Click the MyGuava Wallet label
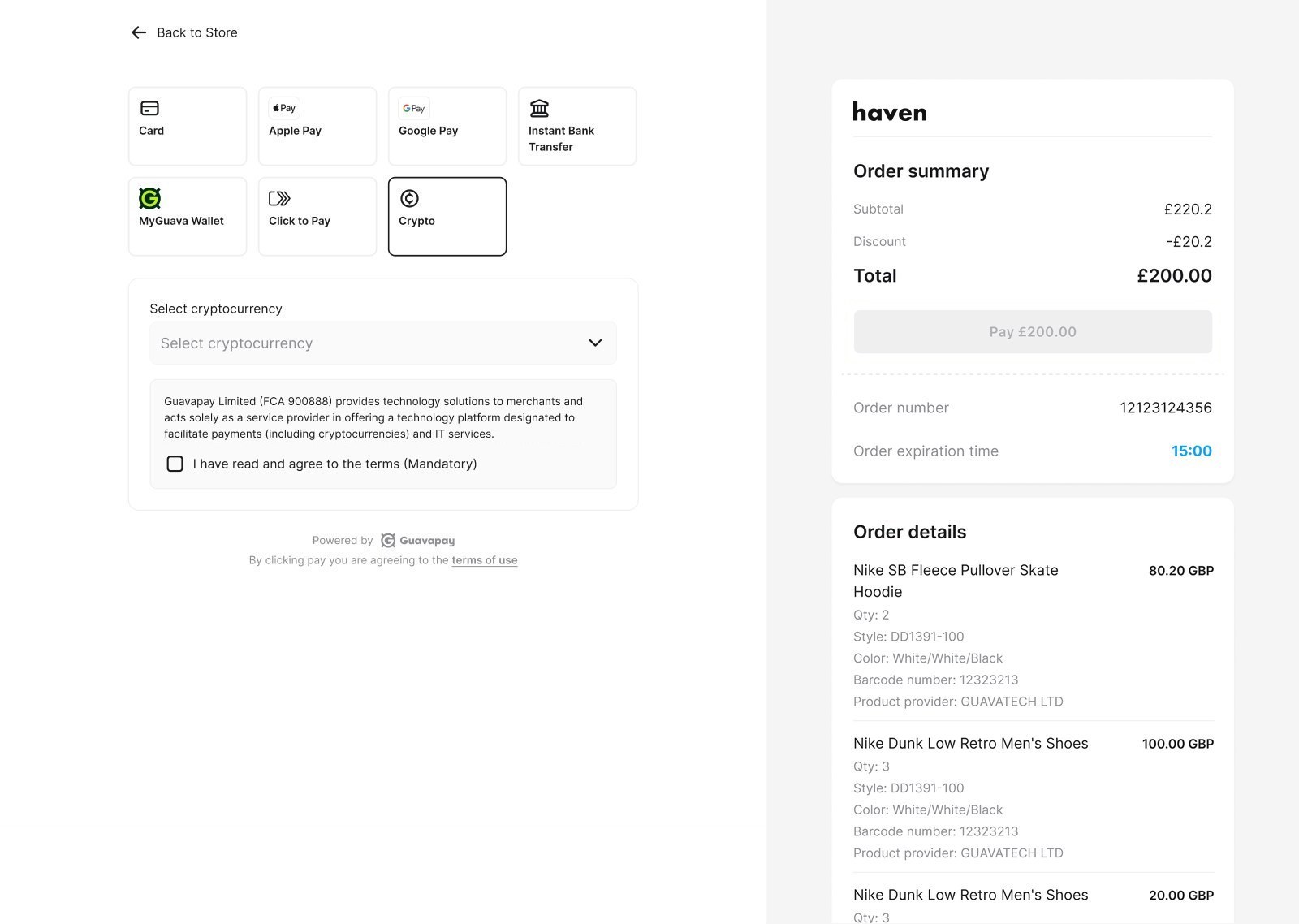 (x=181, y=221)
